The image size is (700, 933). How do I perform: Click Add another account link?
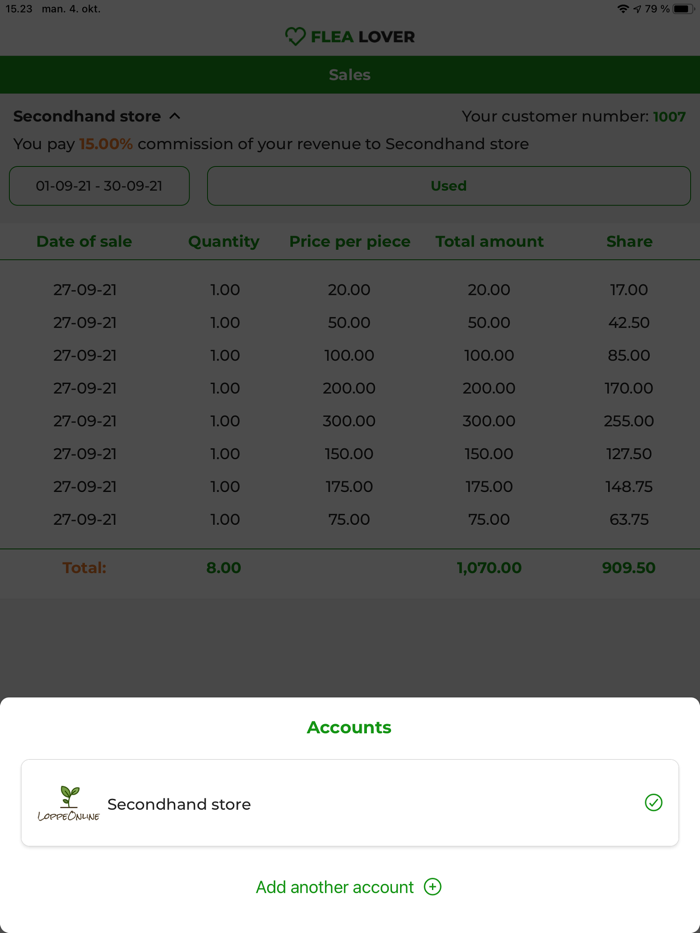(x=334, y=887)
